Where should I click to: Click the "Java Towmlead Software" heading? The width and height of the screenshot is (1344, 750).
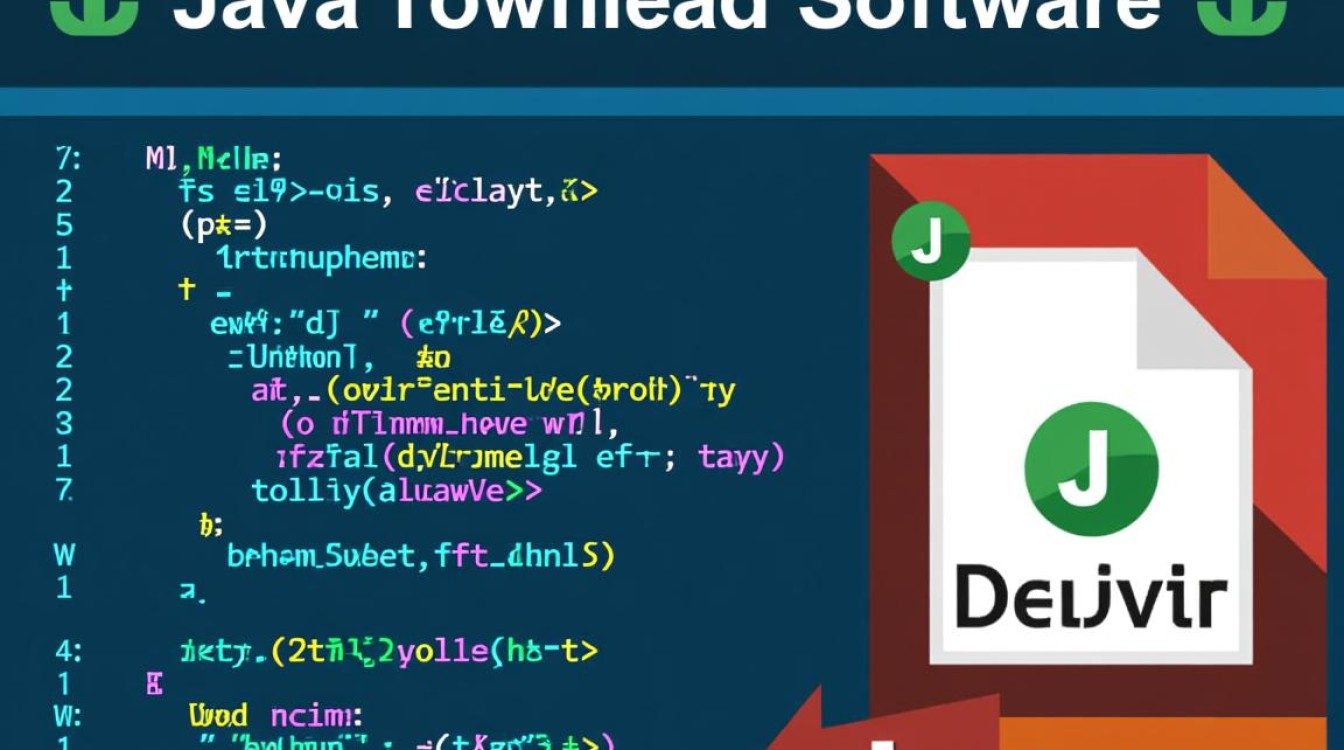[x=666, y=16]
